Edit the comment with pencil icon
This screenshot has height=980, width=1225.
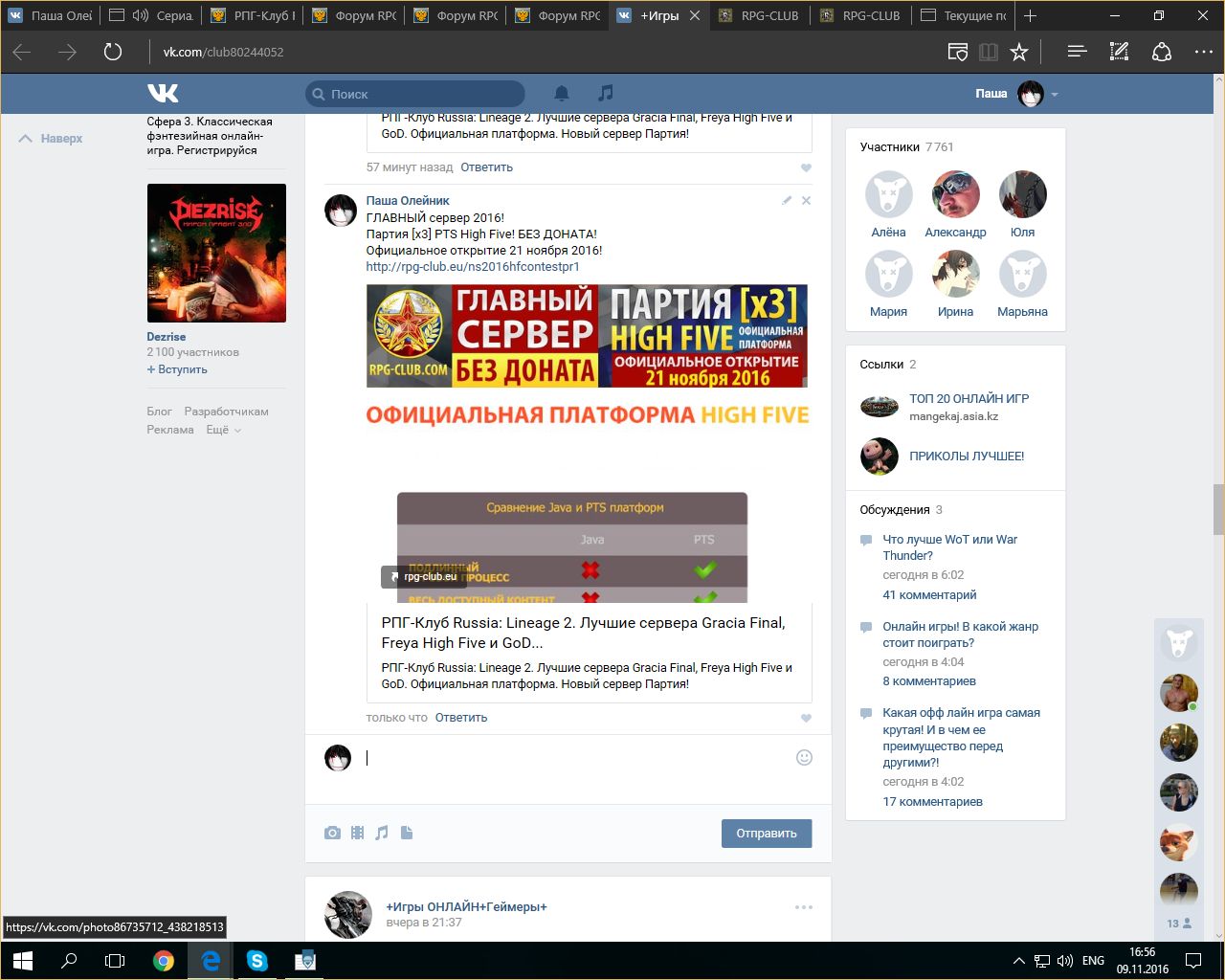pyautogui.click(x=787, y=201)
